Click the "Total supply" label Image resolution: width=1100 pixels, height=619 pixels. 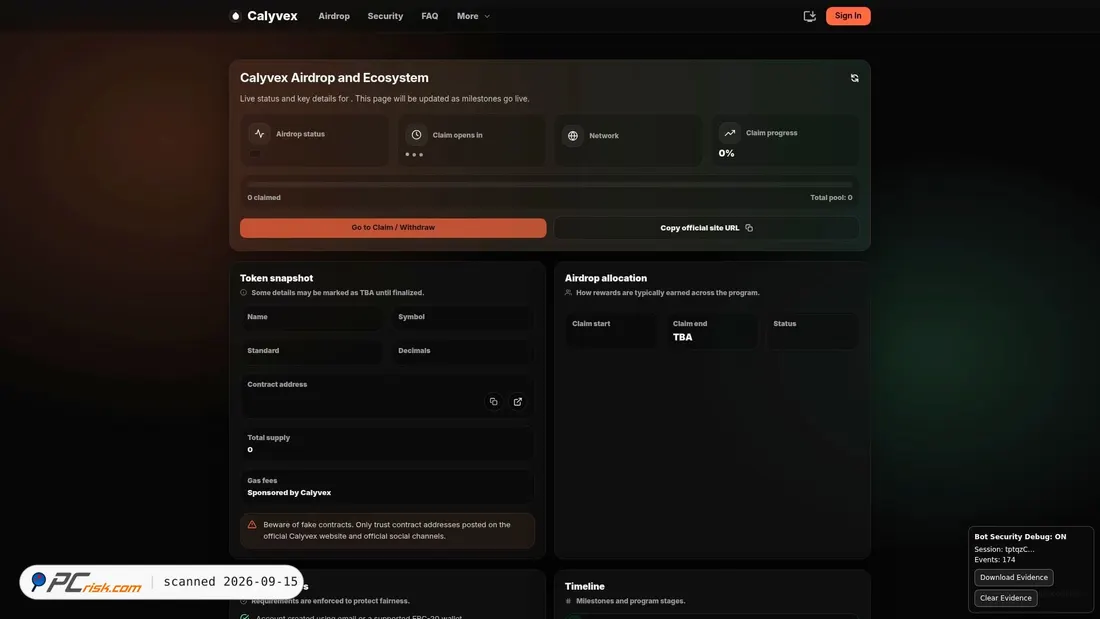coord(269,437)
